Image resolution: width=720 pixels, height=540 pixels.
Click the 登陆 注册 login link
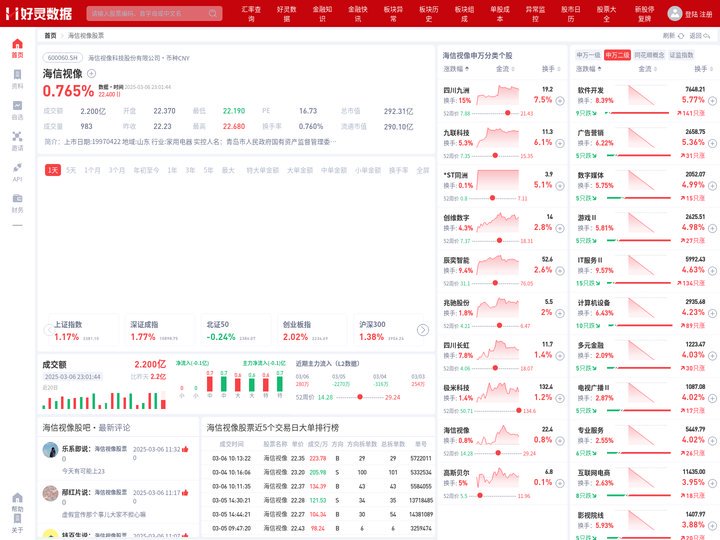pos(698,14)
